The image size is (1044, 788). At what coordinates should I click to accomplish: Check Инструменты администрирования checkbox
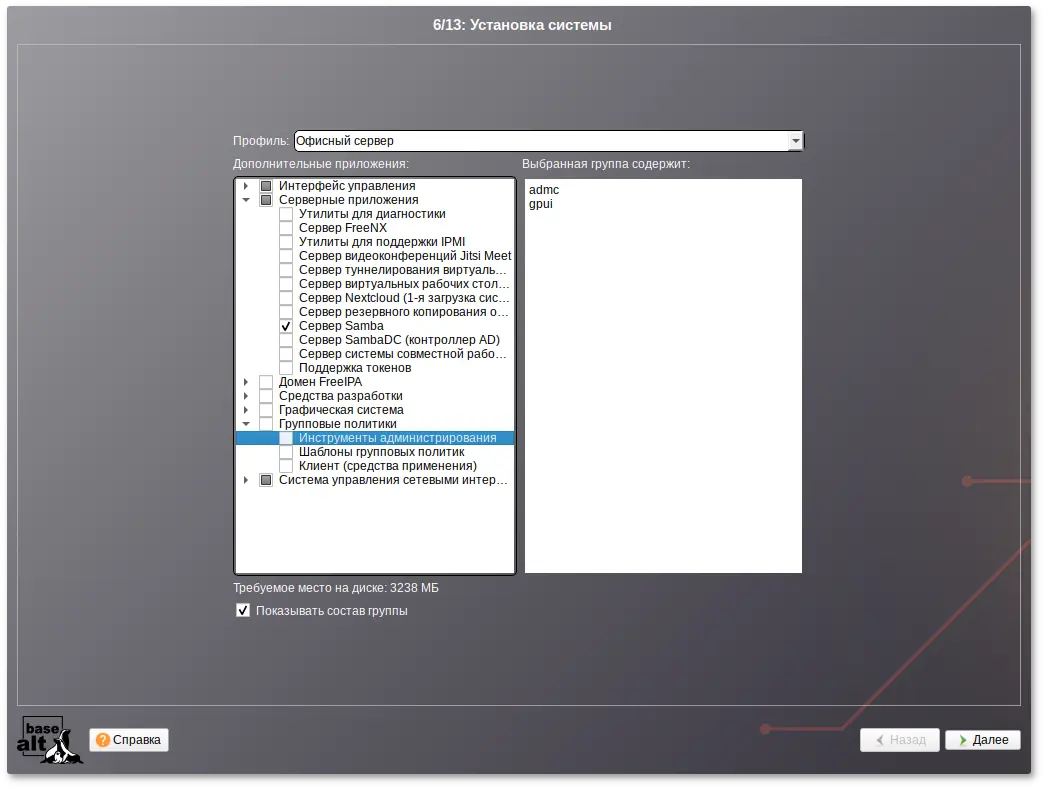pyautogui.click(x=286, y=438)
